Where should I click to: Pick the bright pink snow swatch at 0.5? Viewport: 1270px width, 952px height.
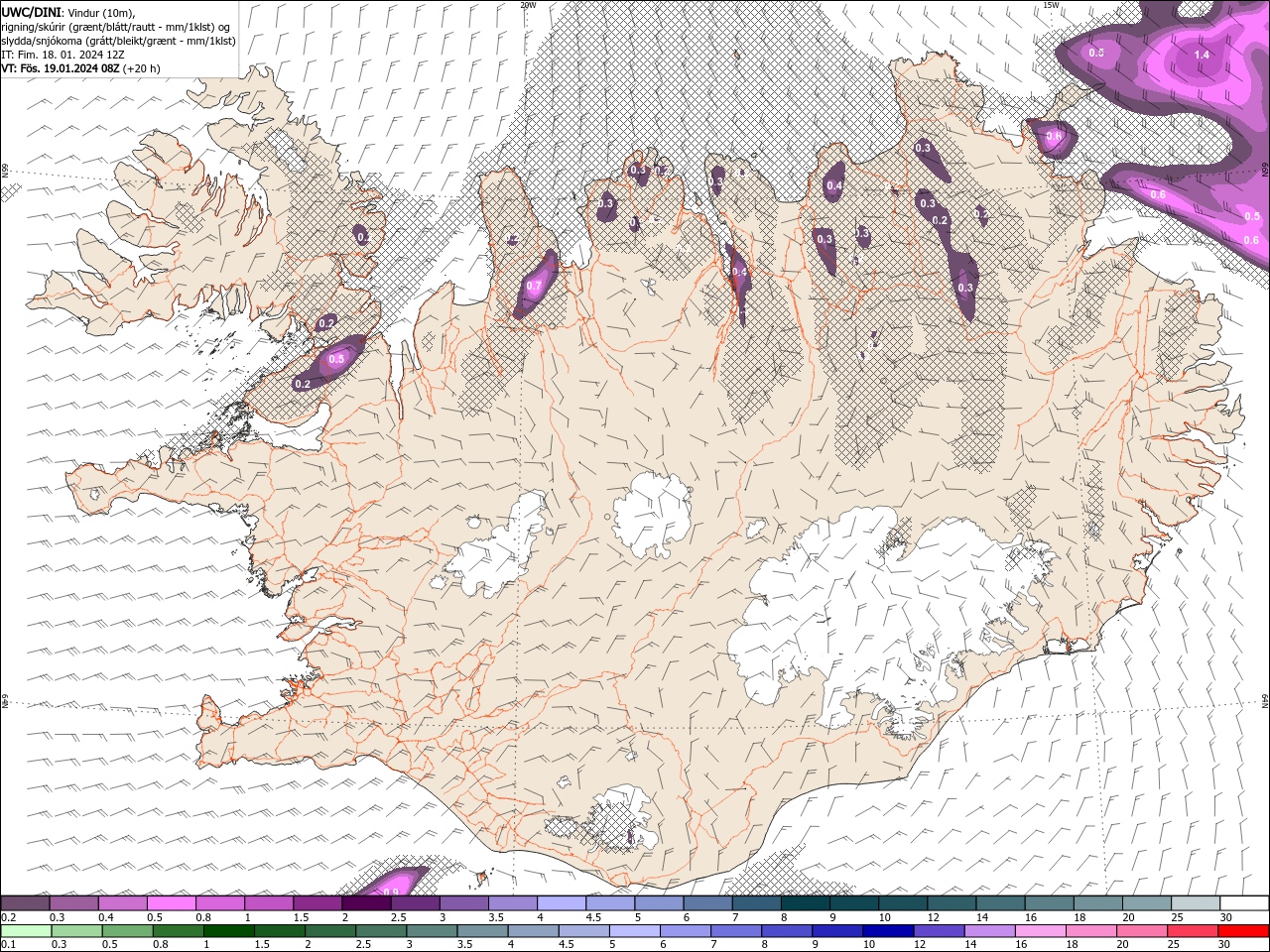point(172,903)
